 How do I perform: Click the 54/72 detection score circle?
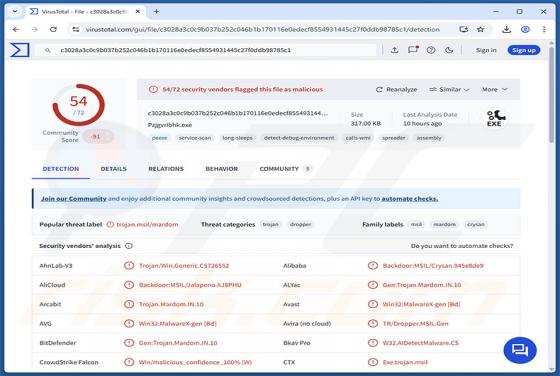click(79, 105)
